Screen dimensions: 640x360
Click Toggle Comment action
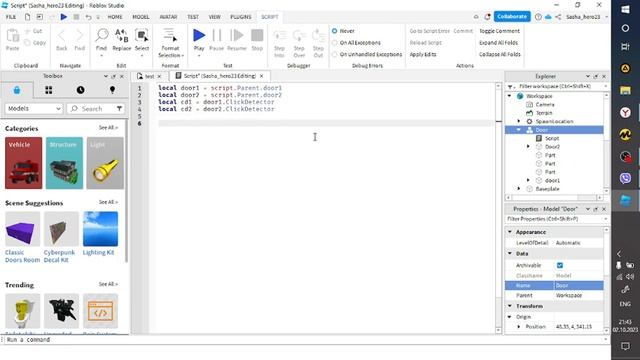[499, 31]
